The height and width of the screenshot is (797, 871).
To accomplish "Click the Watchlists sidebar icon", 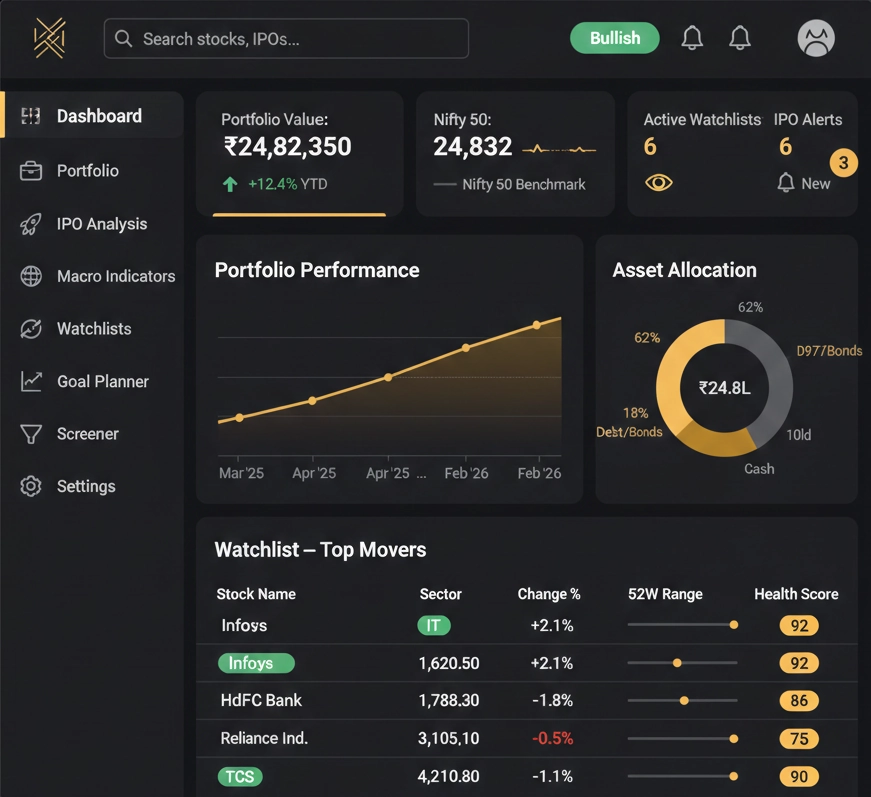I will click(31, 329).
